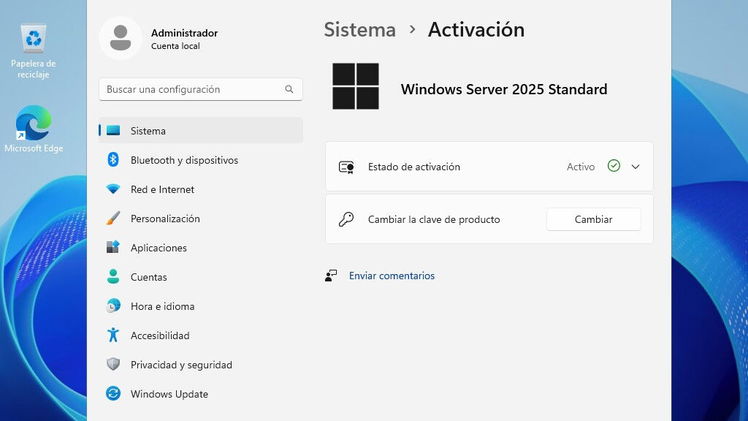The width and height of the screenshot is (748, 421).
Task: Navigate to Cuentas settings
Action: (200, 277)
